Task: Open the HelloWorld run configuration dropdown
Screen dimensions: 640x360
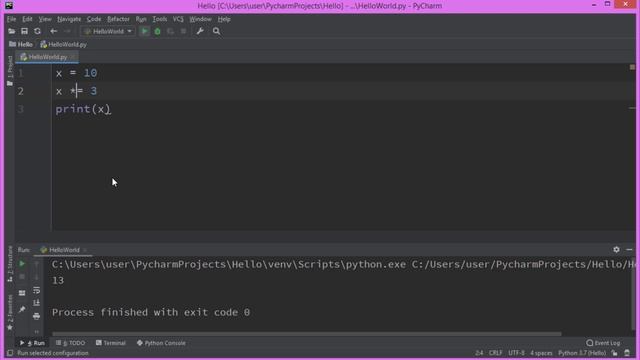Action: (108, 31)
